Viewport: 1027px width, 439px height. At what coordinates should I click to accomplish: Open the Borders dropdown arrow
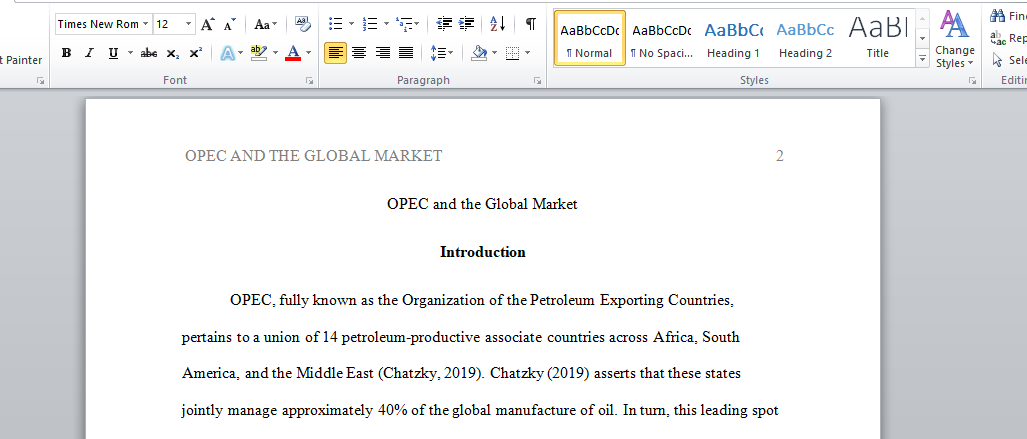click(527, 53)
